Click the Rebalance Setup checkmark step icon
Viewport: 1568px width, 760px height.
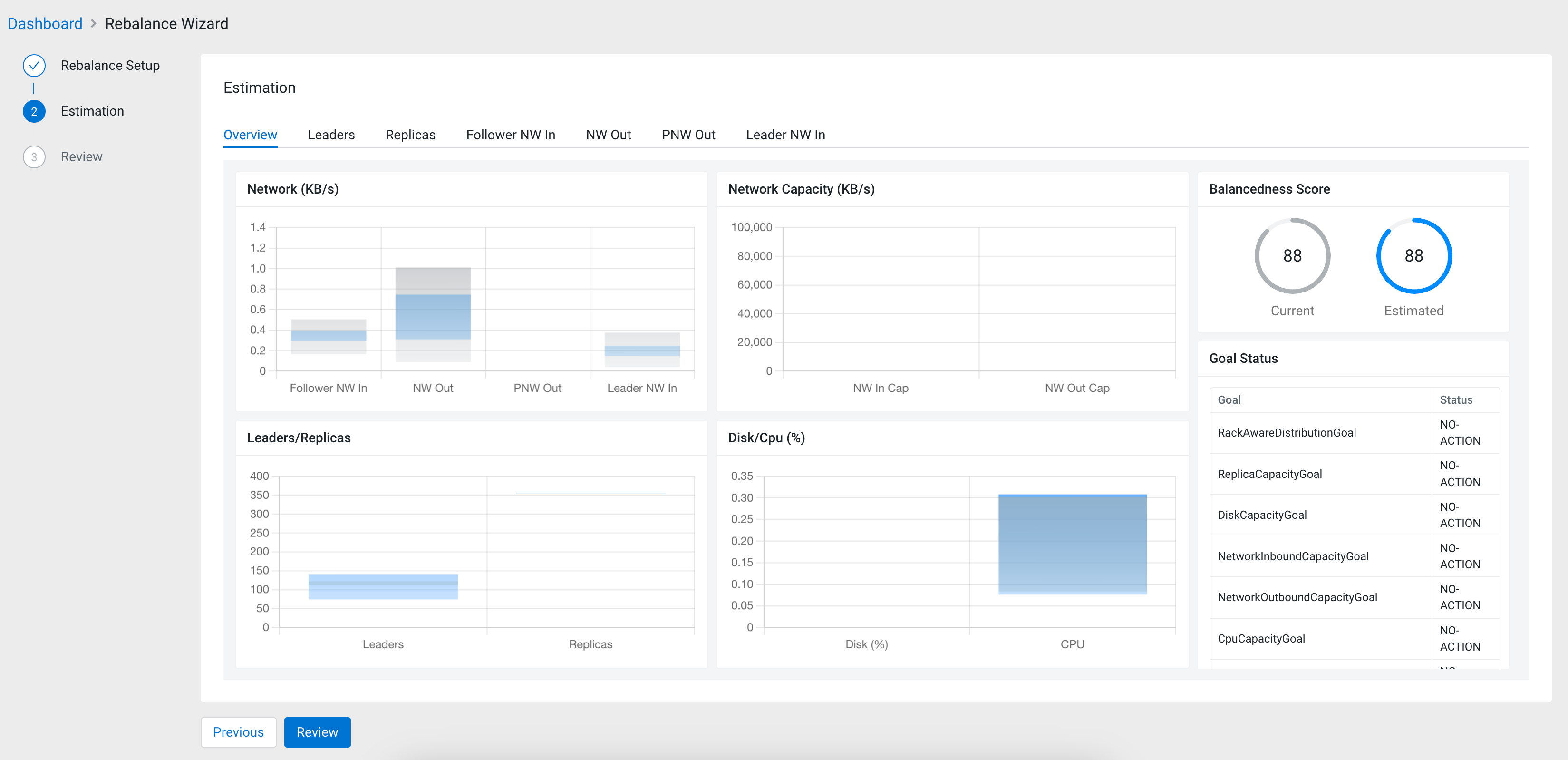(34, 65)
